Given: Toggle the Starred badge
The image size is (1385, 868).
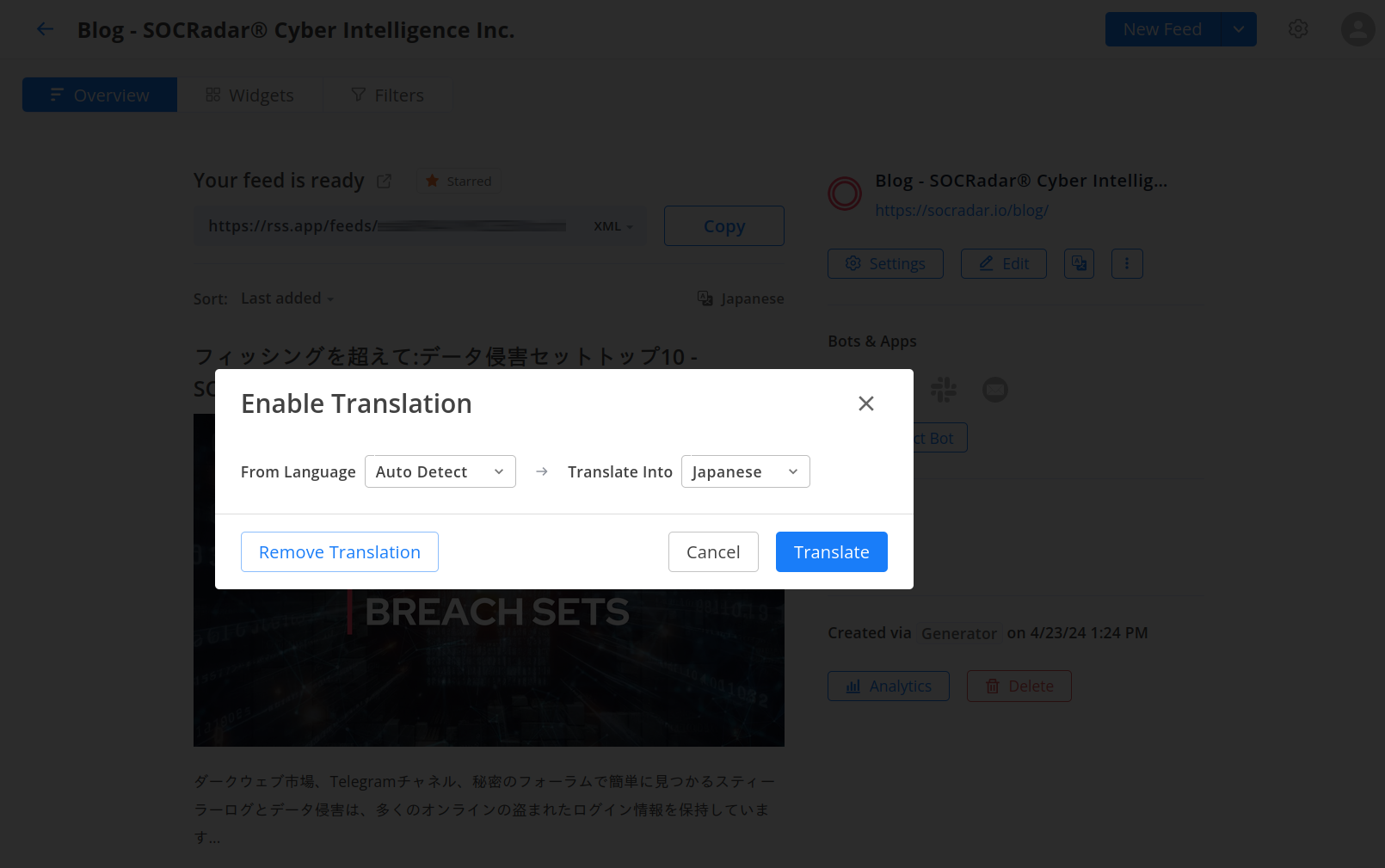Looking at the screenshot, I should 459,182.
